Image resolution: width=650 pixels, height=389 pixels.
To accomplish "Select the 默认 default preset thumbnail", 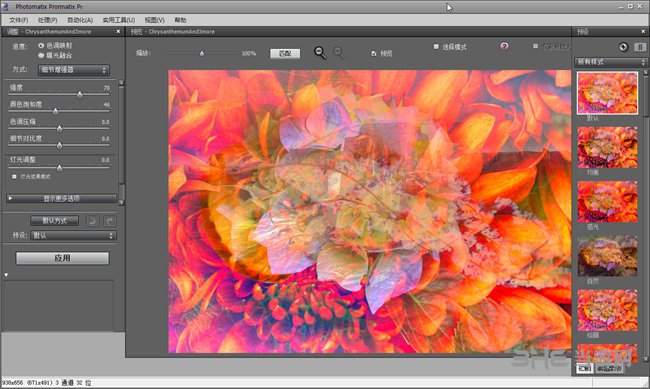I will click(x=607, y=93).
